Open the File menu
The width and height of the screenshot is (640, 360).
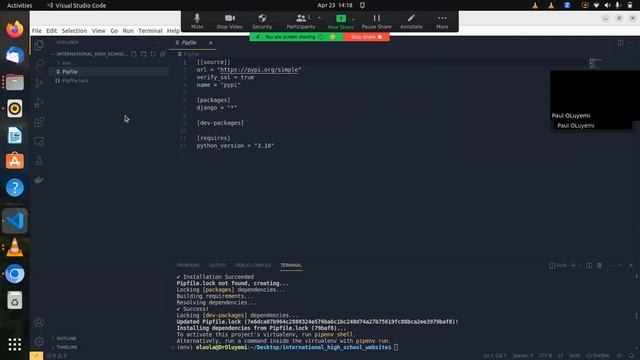[x=37, y=31]
